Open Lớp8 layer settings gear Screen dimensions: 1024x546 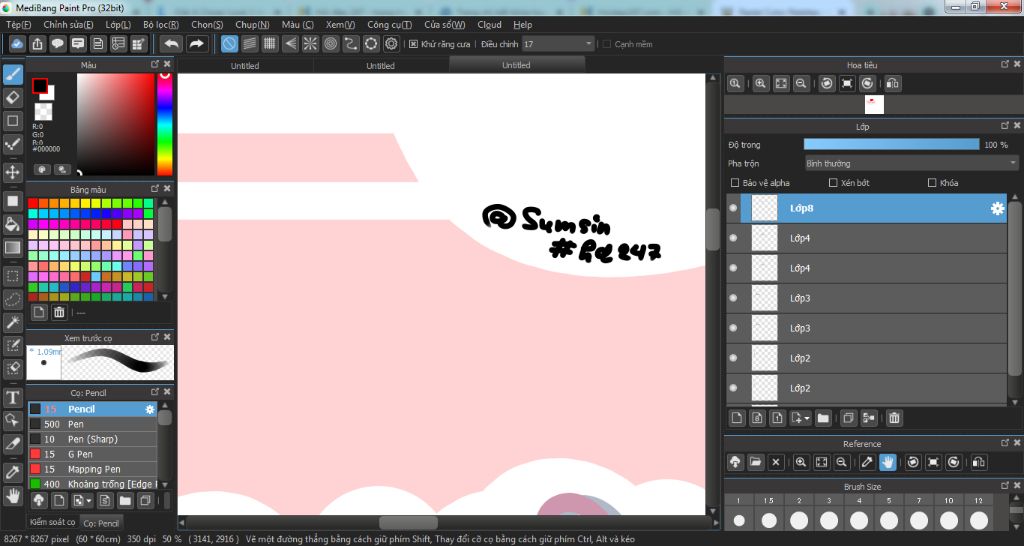point(997,208)
